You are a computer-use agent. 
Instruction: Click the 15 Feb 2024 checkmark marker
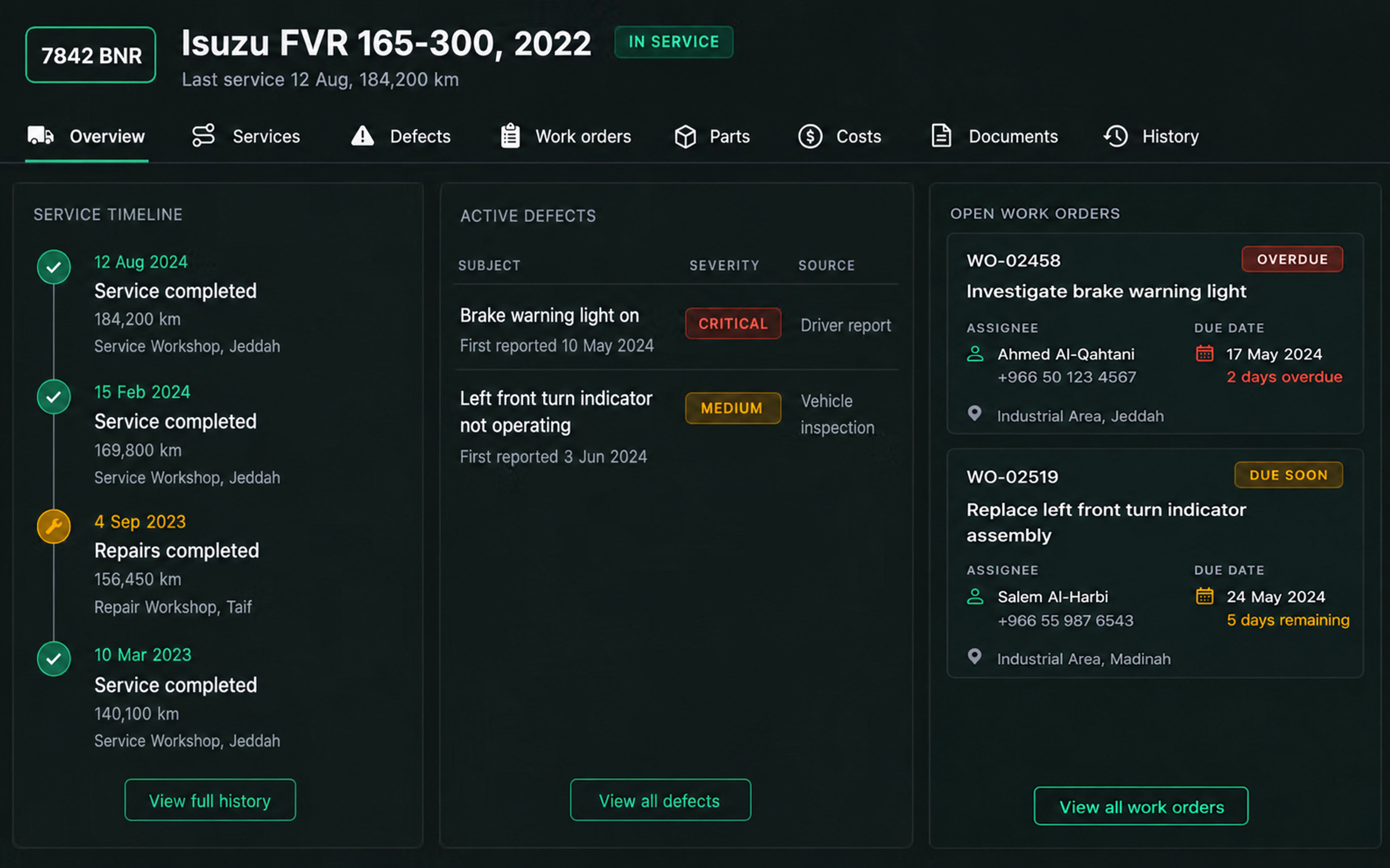[x=54, y=397]
